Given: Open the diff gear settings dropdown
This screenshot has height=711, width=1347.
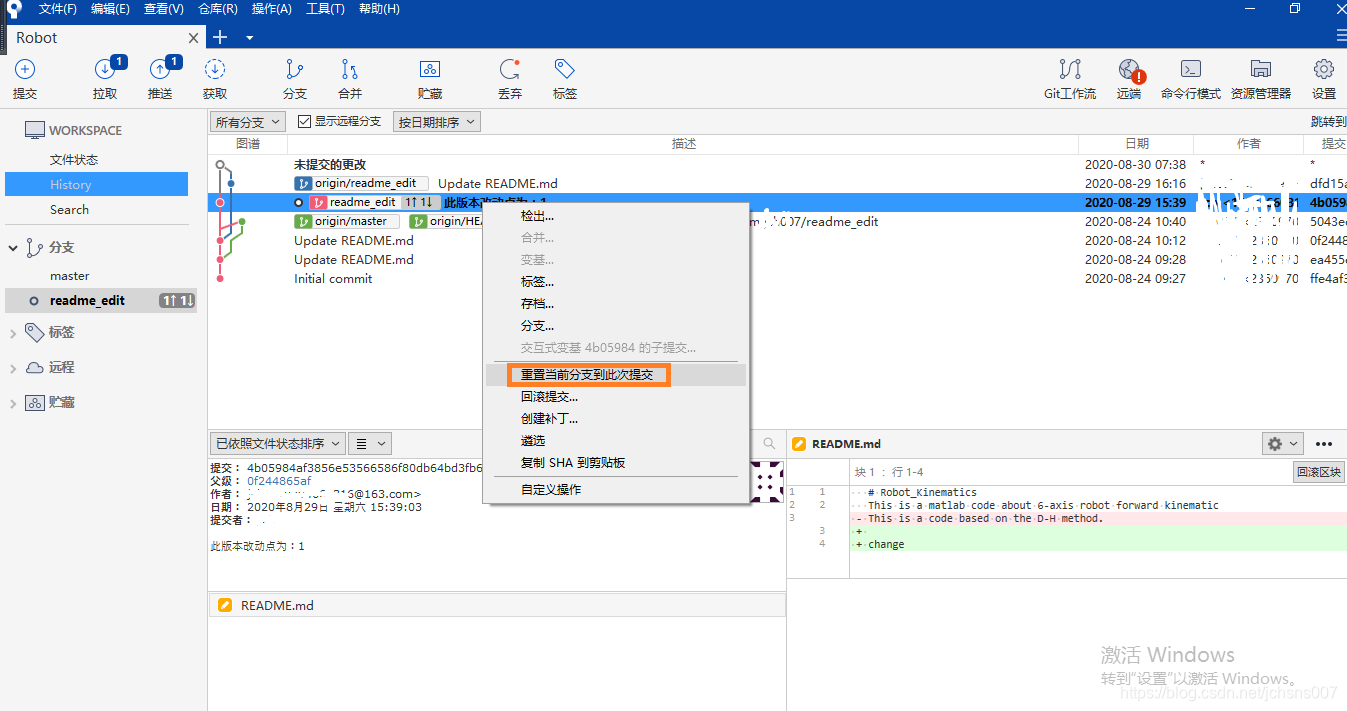Looking at the screenshot, I should [x=1282, y=443].
